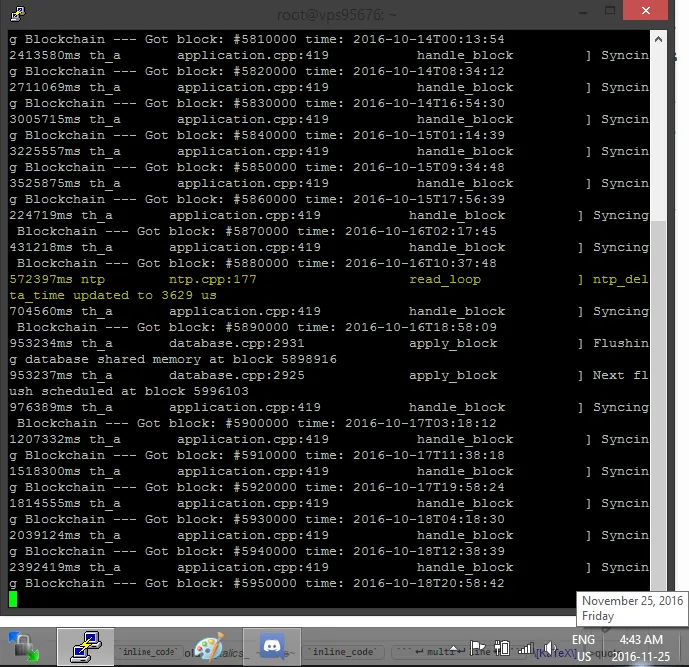Maximize the PuTTY window
The width and height of the screenshot is (689, 667).
point(610,10)
